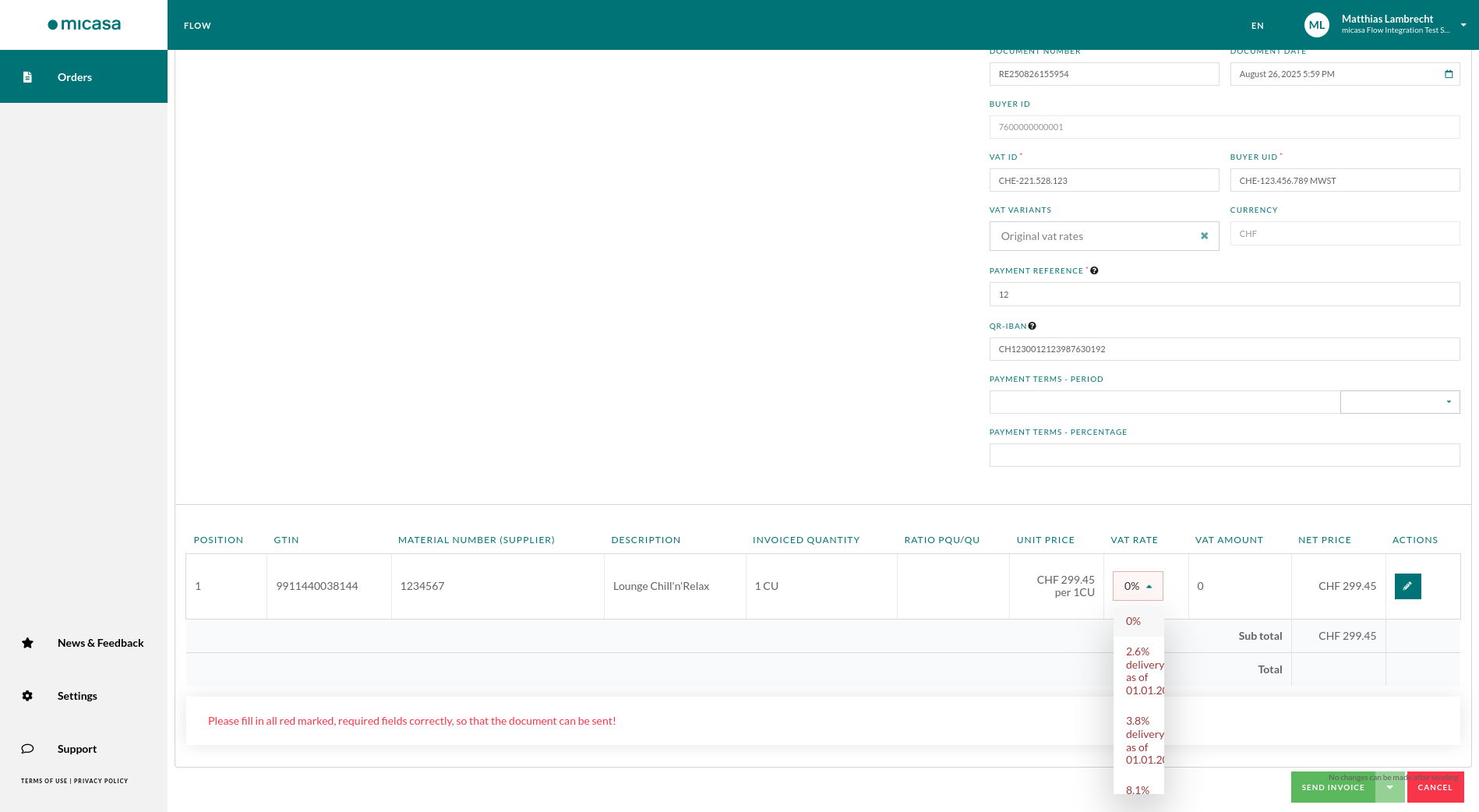Open Send Invoice dropdown arrow
1479x812 pixels.
pos(1389,787)
